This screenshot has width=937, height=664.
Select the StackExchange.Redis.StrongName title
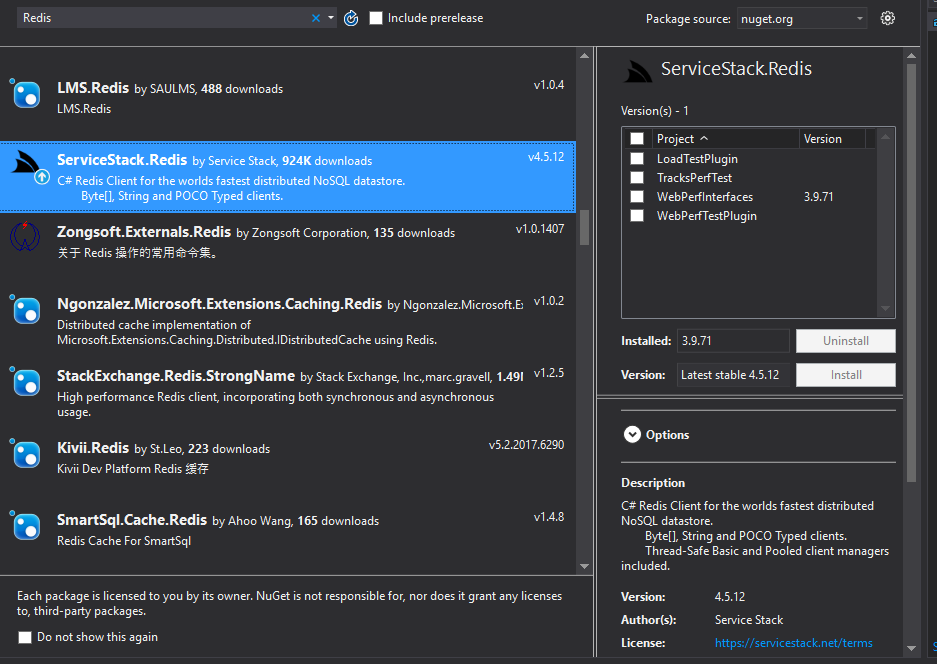[176, 376]
